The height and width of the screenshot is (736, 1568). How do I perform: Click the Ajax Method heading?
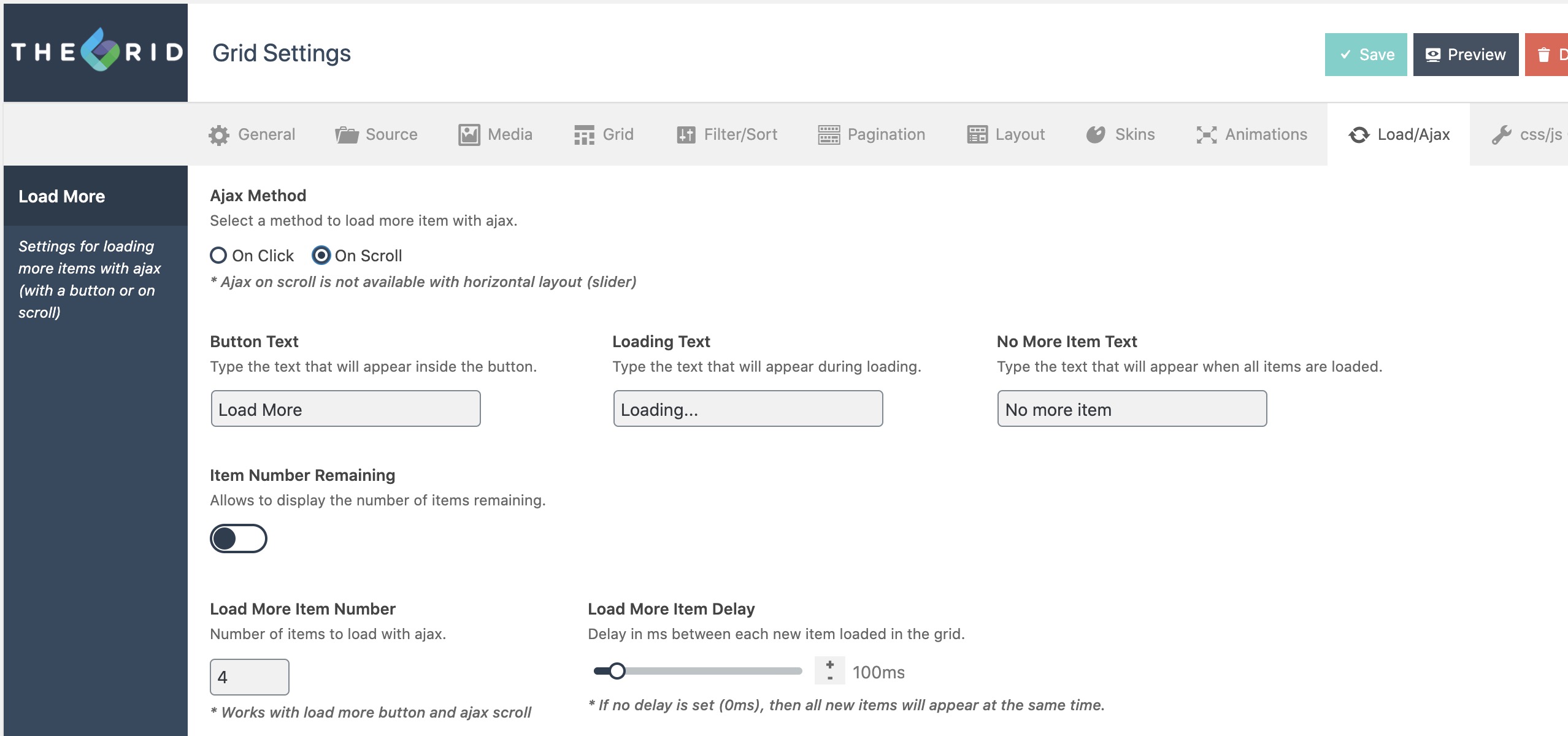click(258, 196)
